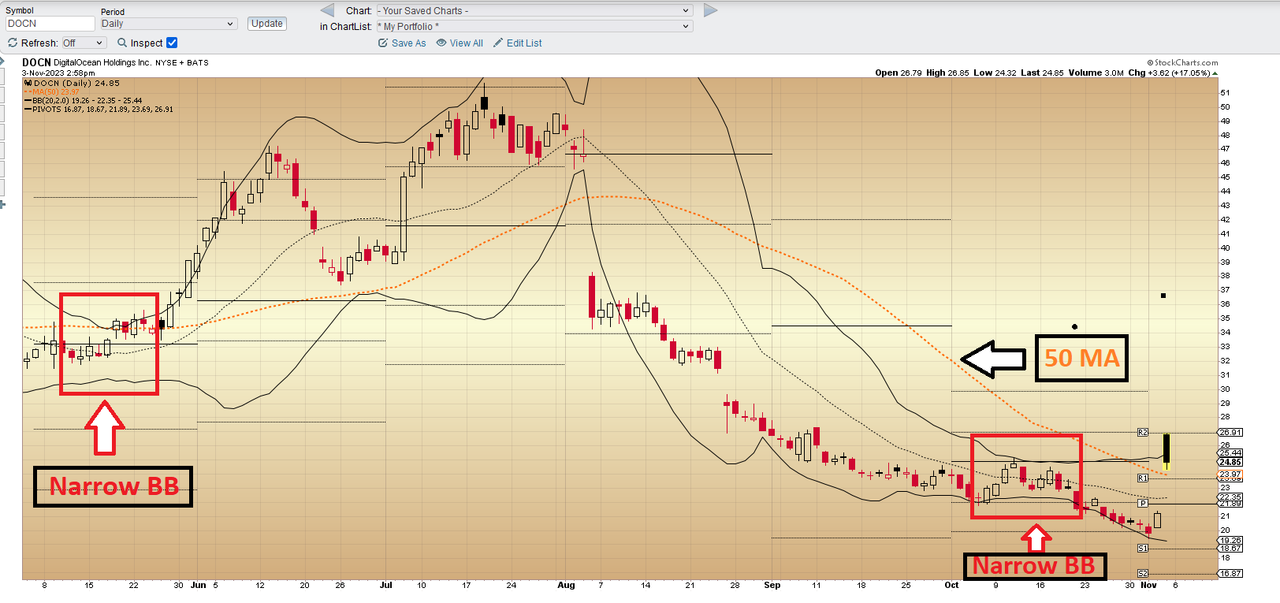Click the 3-Nov-2023 2:58pm timestamp
This screenshot has height=603, width=1280.
click(x=58, y=73)
